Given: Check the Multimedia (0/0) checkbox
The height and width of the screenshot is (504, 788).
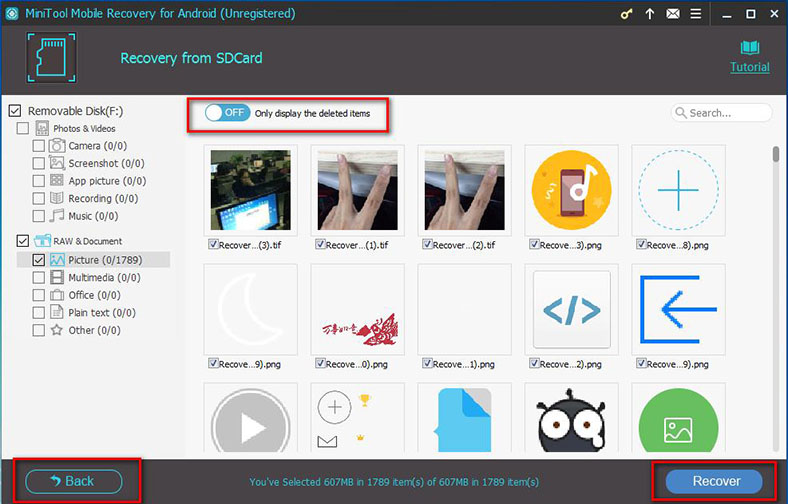Looking at the screenshot, I should 38,277.
